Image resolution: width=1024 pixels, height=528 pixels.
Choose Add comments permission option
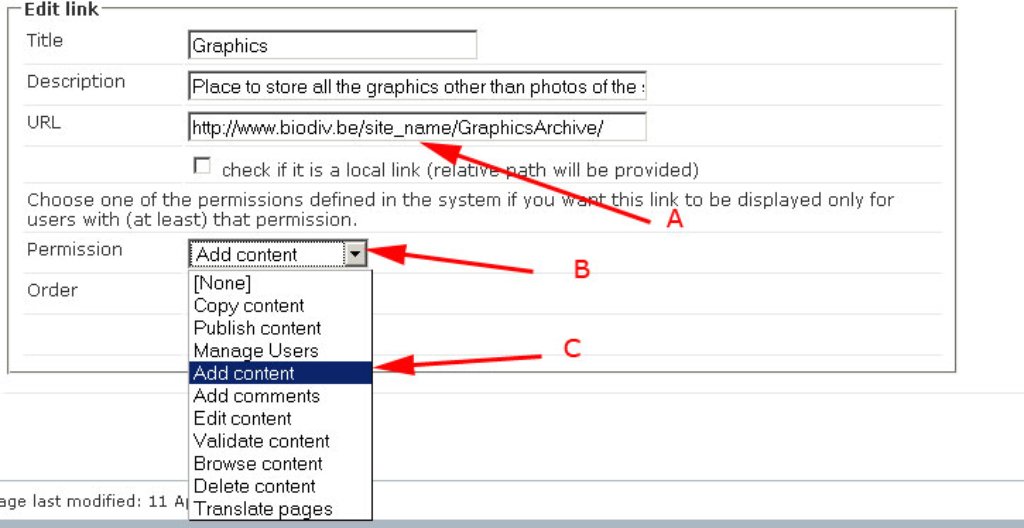click(x=280, y=395)
